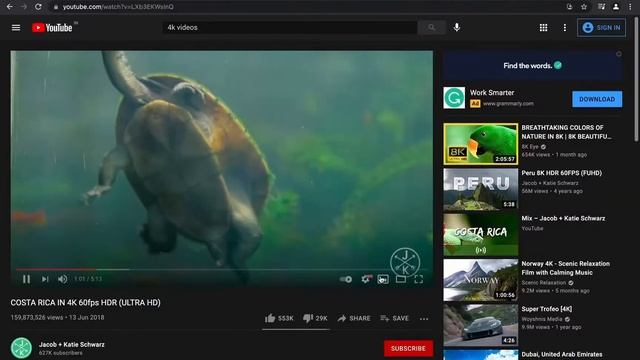Open Norway 4K Scenic Relaxation thumbnail

pos(480,280)
